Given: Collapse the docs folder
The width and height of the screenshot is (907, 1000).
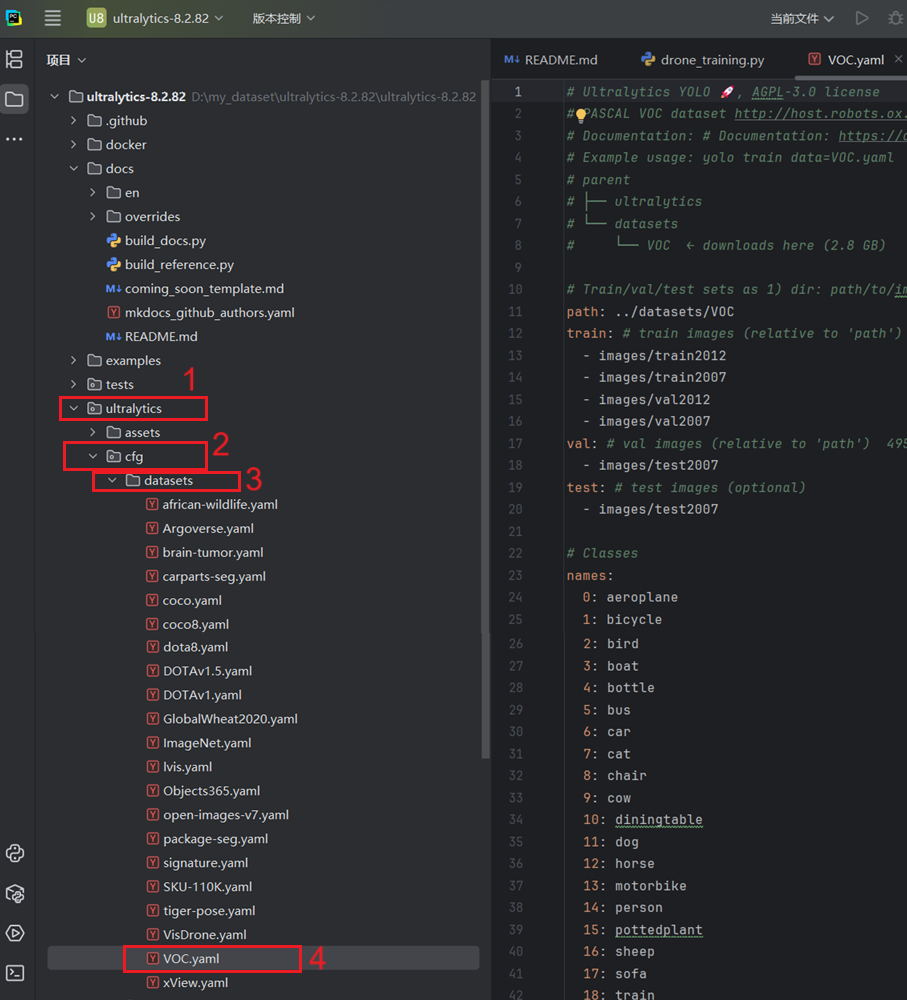Looking at the screenshot, I should coord(74,168).
